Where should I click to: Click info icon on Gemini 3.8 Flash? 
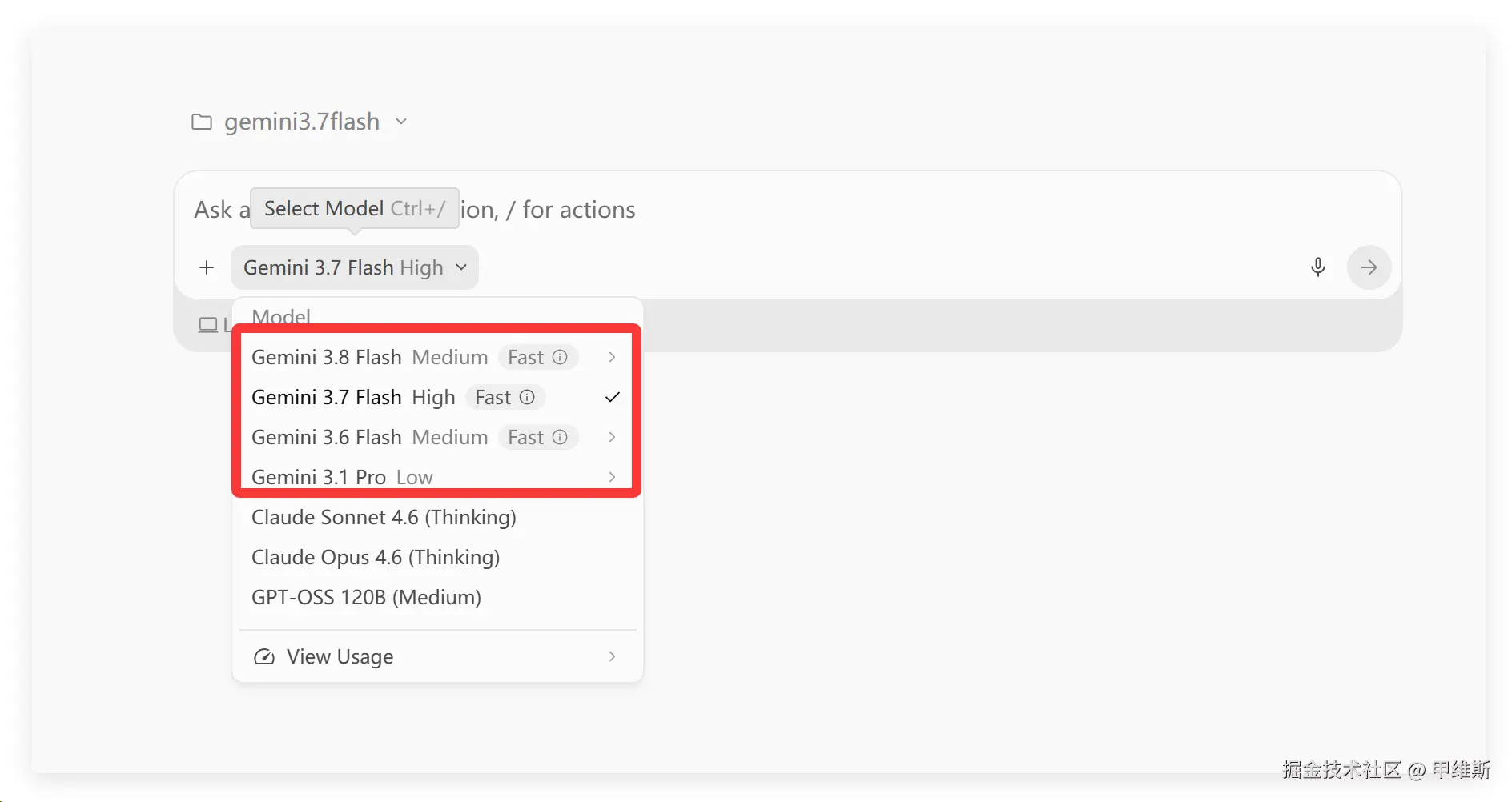pyautogui.click(x=560, y=357)
